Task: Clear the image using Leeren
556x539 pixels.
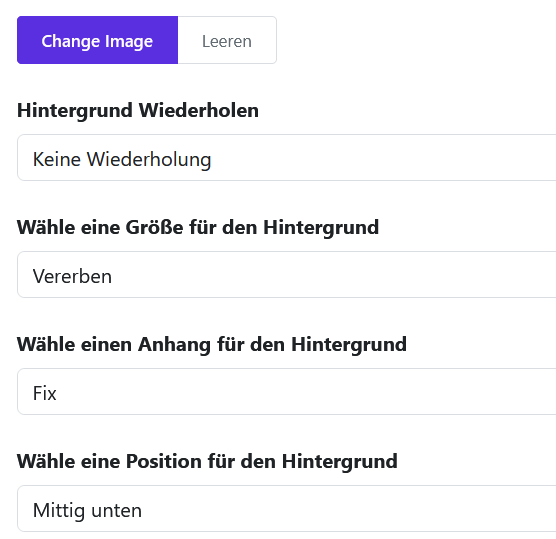Action: (x=227, y=40)
